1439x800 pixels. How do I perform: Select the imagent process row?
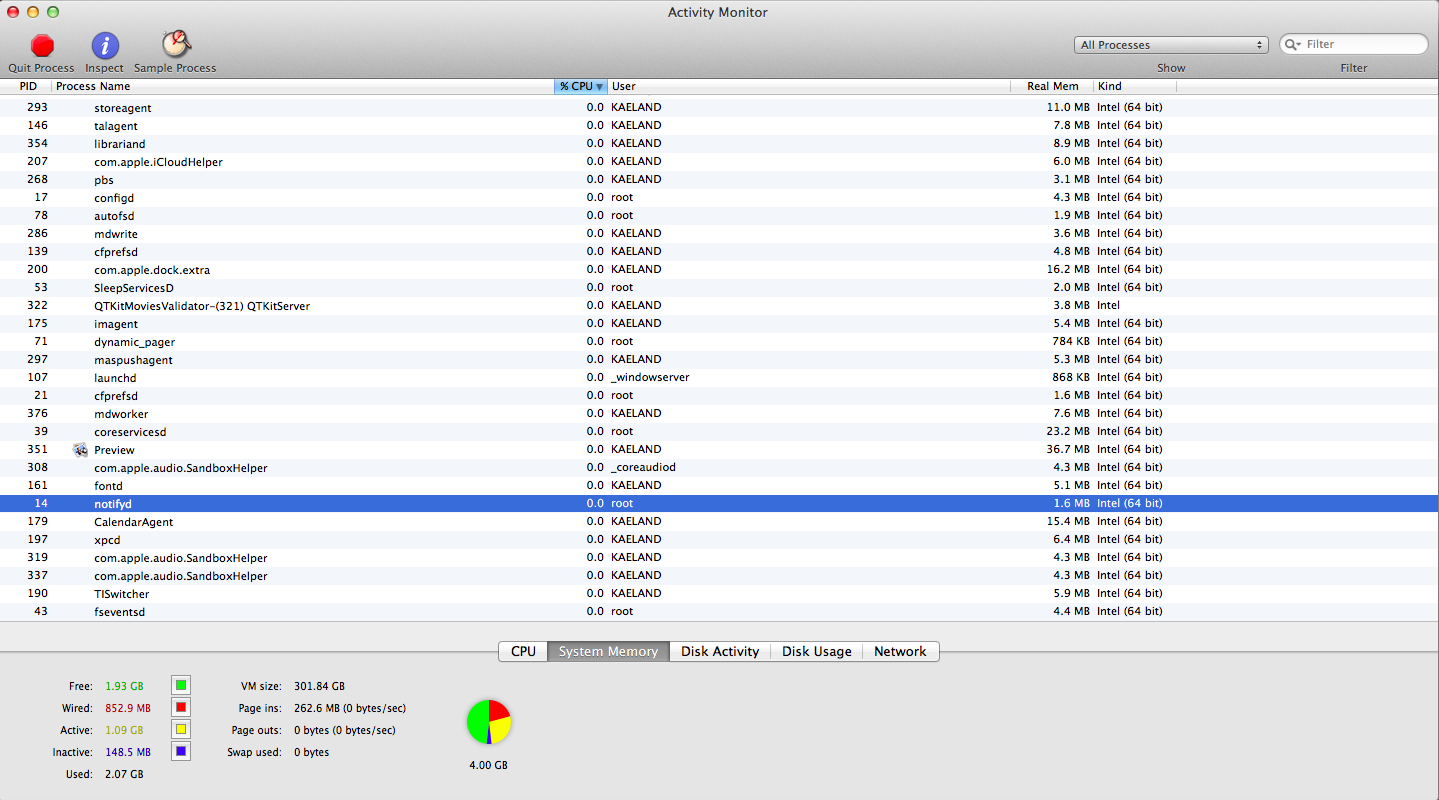pyautogui.click(x=719, y=324)
